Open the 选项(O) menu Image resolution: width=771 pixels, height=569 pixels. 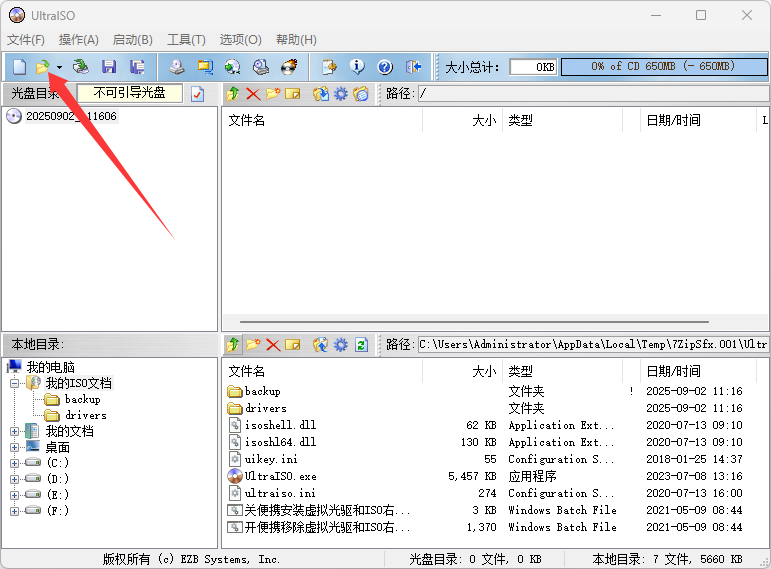click(240, 40)
